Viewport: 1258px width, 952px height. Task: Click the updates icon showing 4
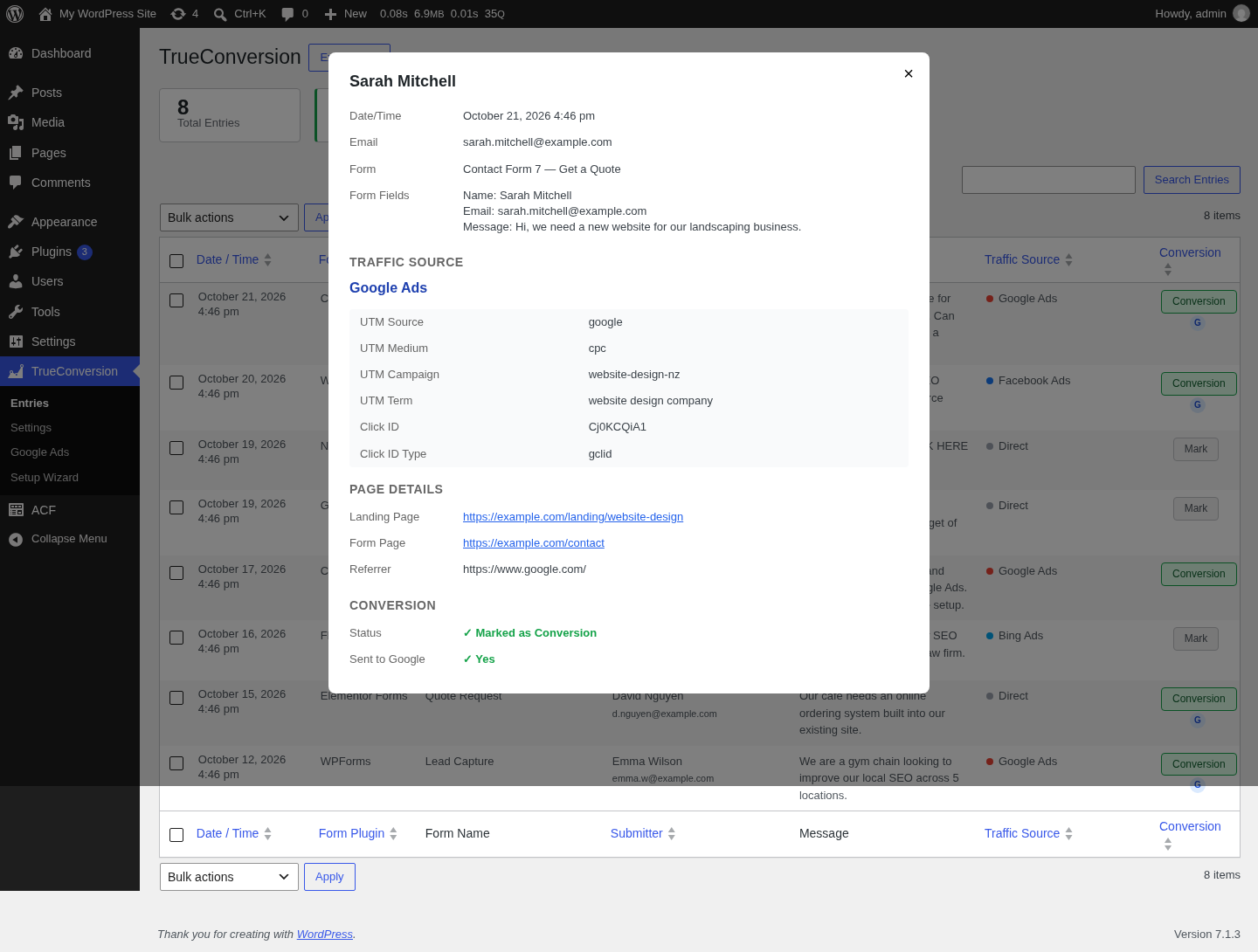click(184, 14)
